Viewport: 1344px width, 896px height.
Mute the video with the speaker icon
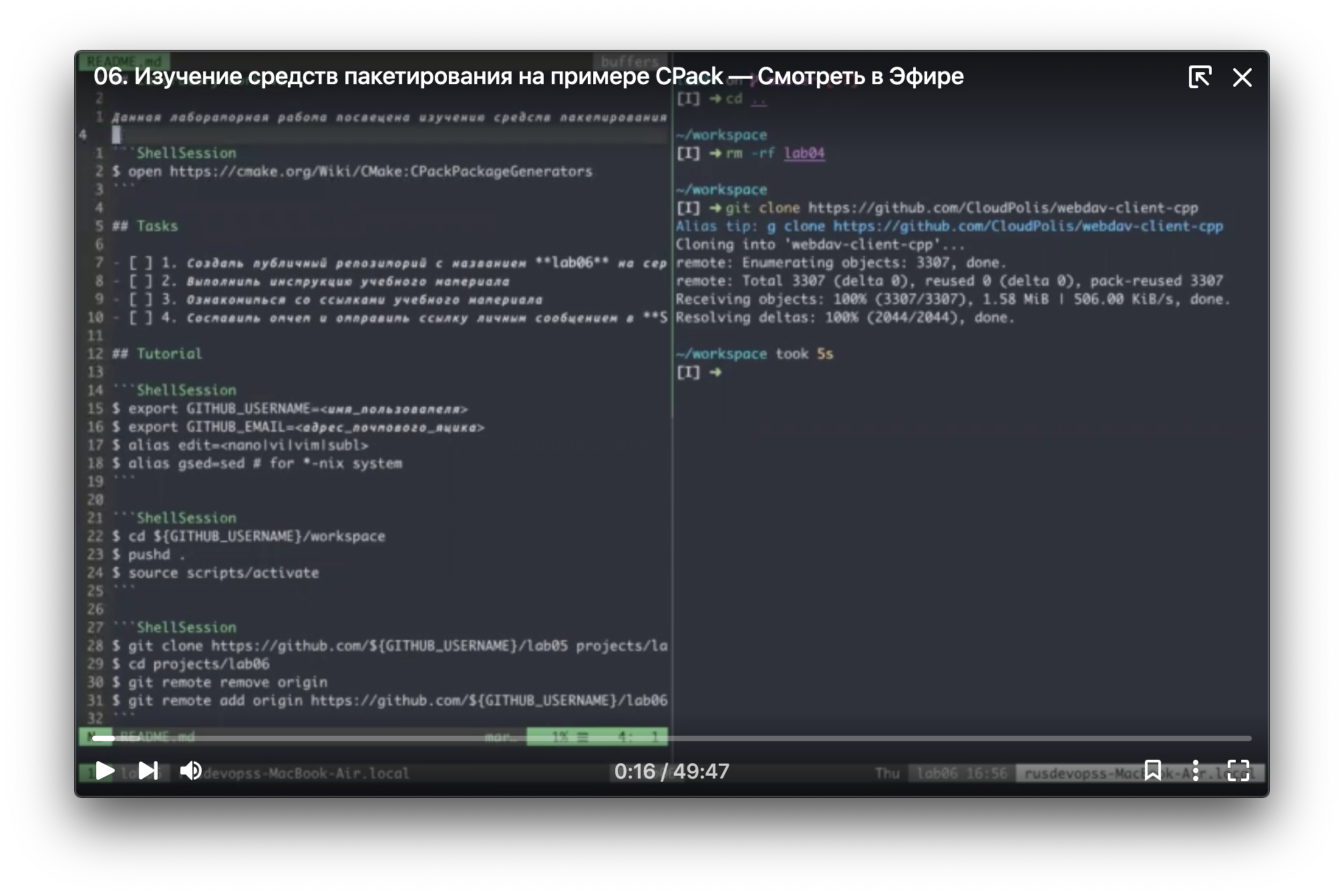[191, 770]
